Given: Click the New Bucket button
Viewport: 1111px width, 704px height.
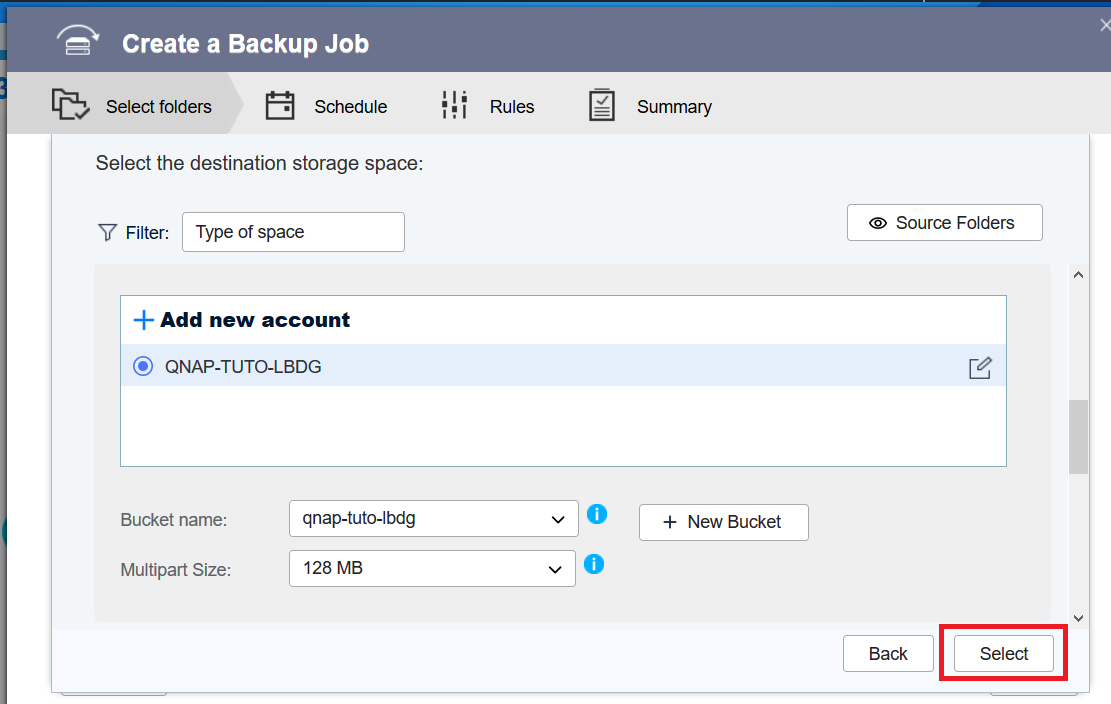Looking at the screenshot, I should click(x=723, y=522).
